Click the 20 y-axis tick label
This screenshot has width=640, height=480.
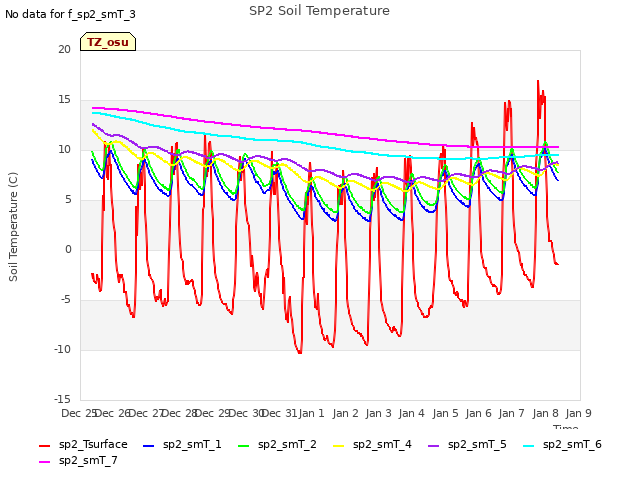[x=64, y=49]
